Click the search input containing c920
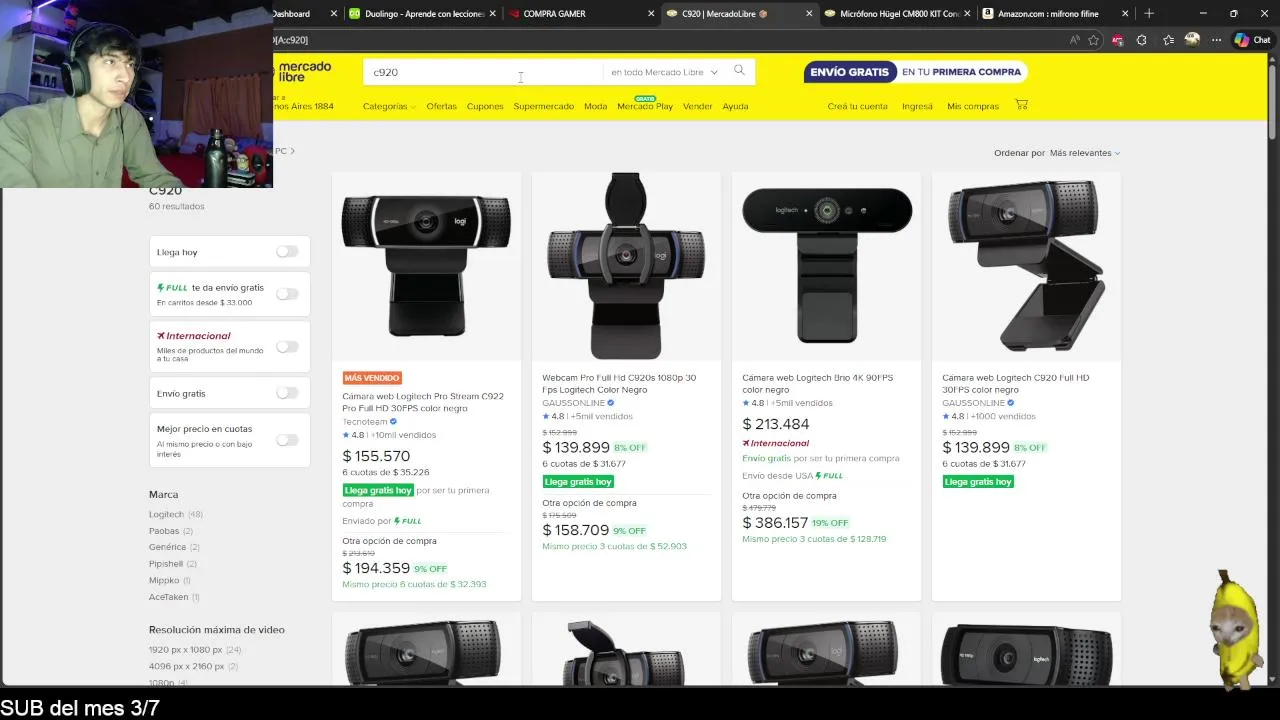This screenshot has width=1280, height=720. coord(483,72)
